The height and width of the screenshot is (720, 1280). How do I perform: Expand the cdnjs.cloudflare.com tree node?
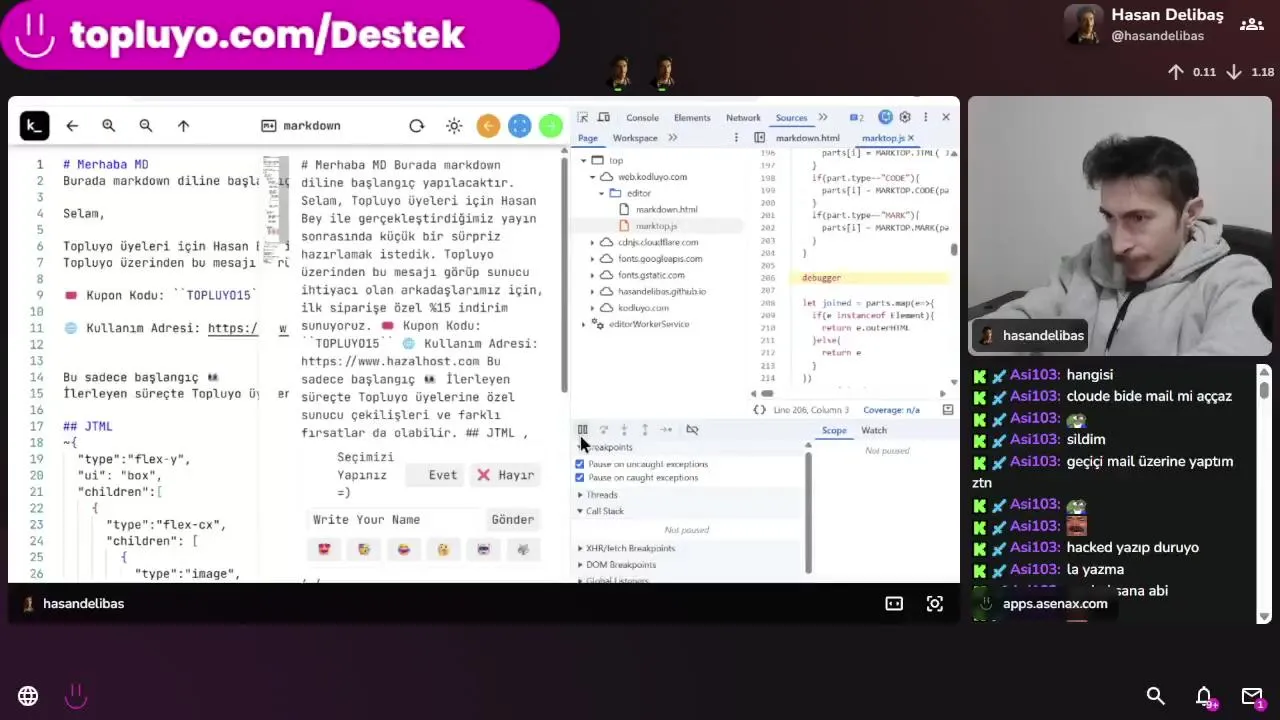point(592,243)
